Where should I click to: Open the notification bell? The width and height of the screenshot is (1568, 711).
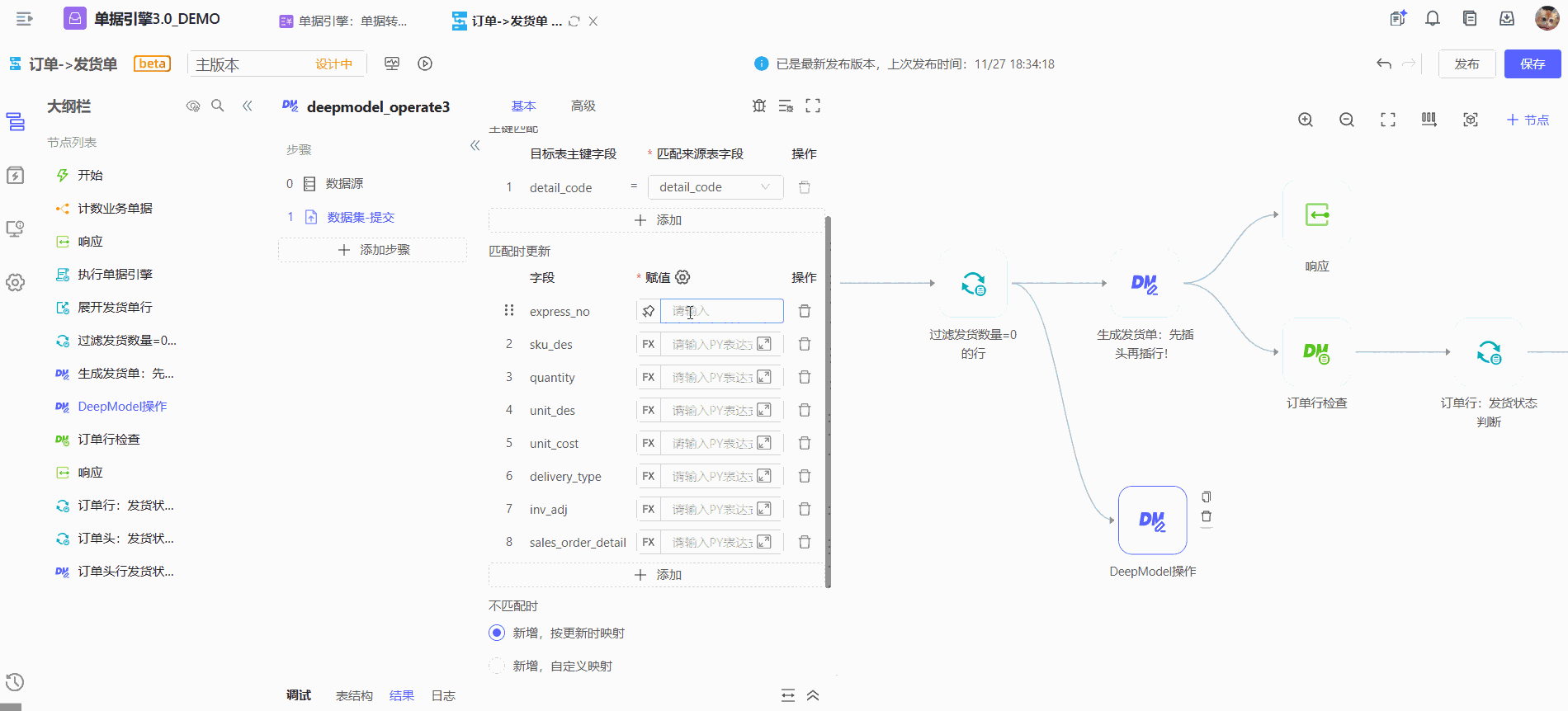tap(1433, 18)
